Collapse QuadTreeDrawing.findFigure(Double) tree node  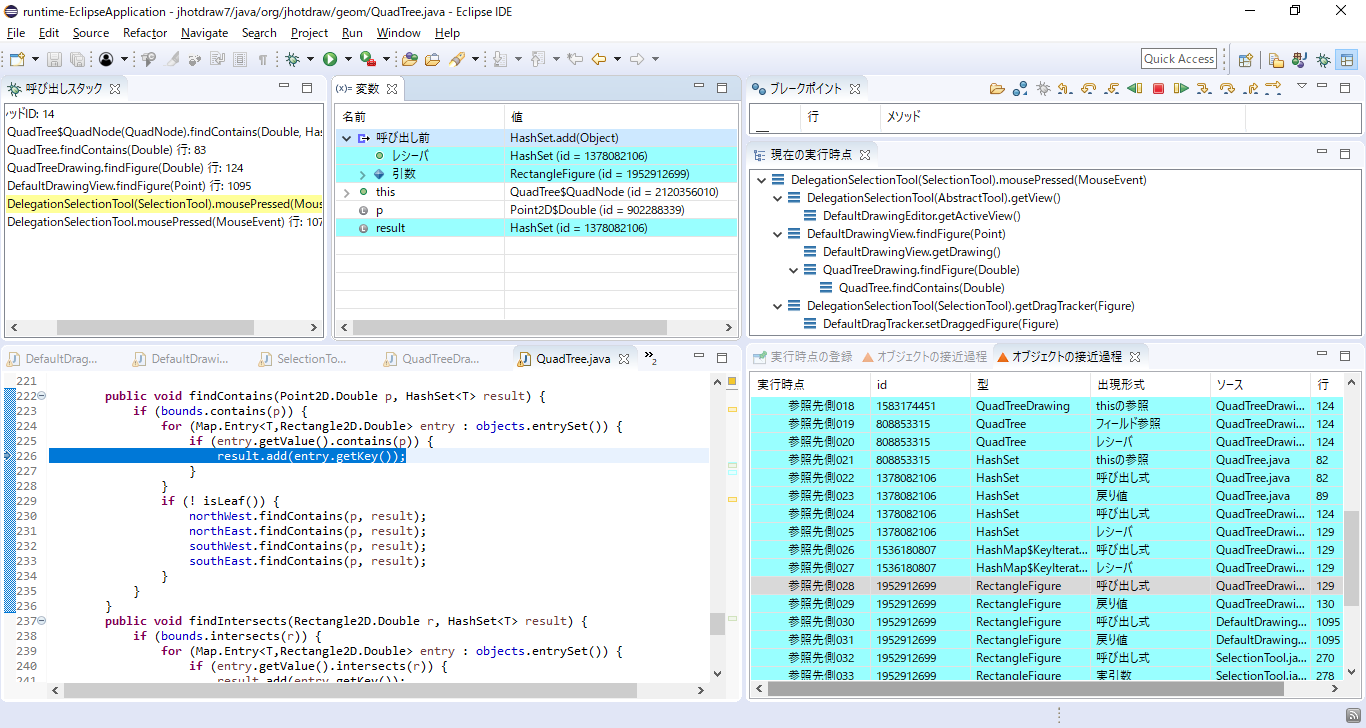[x=794, y=270]
